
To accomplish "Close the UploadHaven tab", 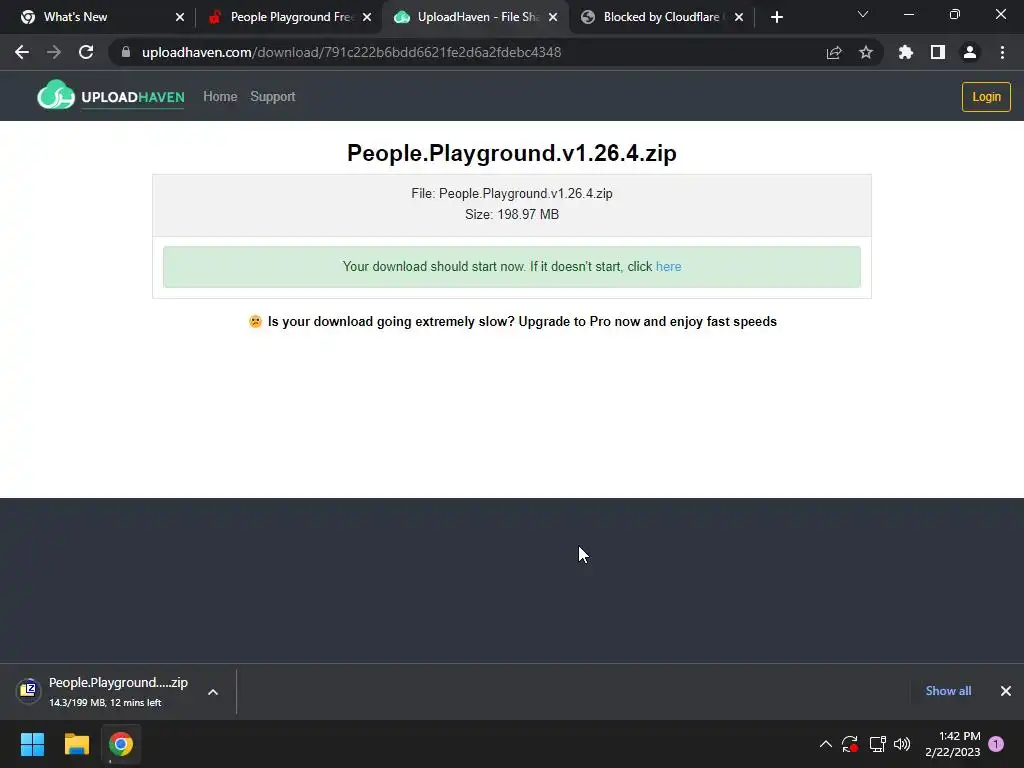I will [553, 17].
